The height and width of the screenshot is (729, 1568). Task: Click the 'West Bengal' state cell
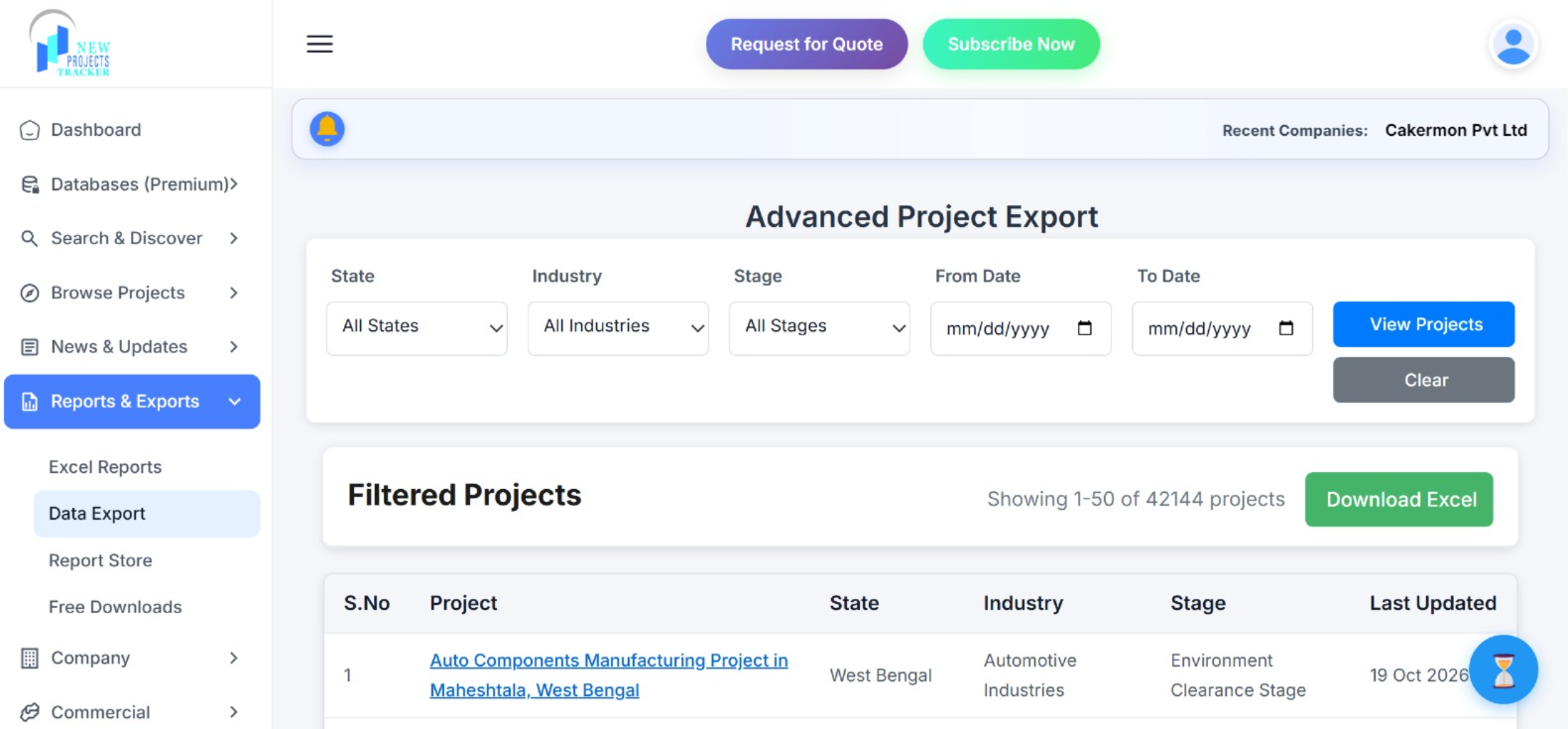[x=881, y=675]
